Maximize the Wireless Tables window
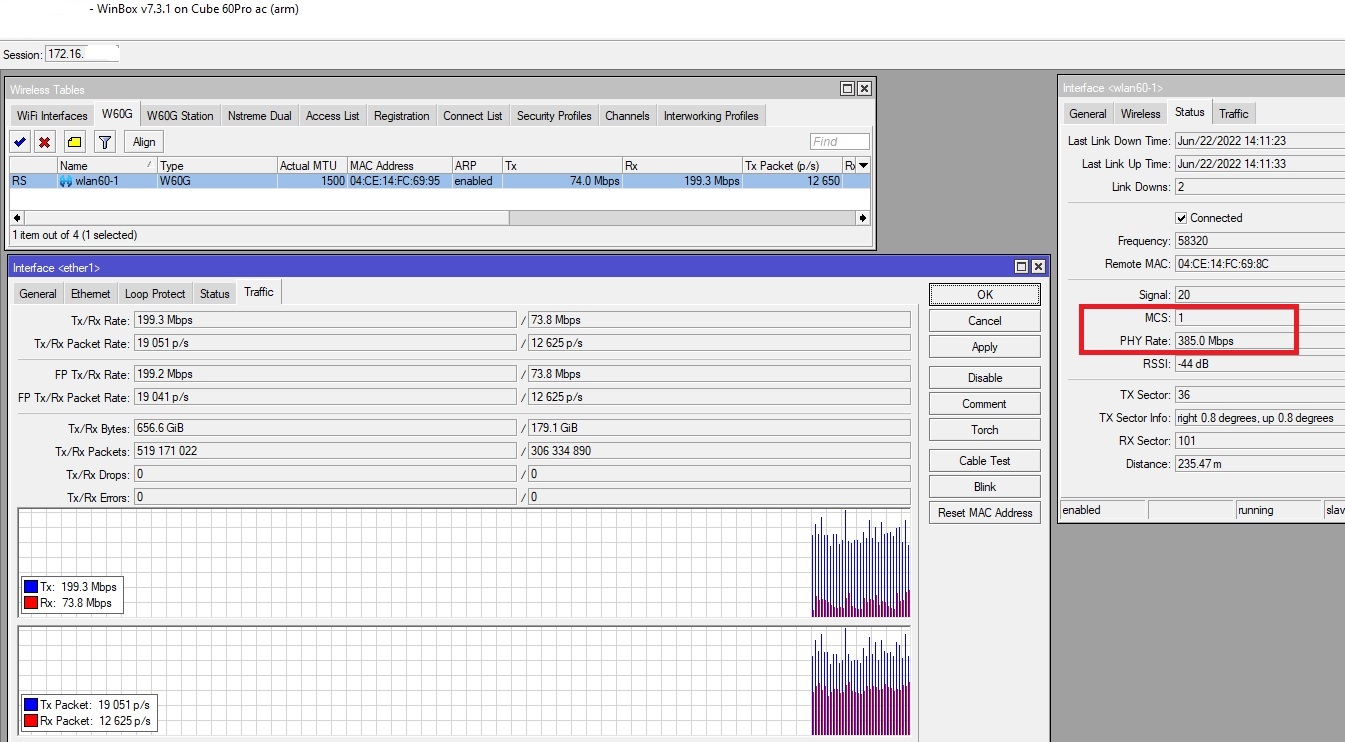The height and width of the screenshot is (742, 1345). [847, 89]
